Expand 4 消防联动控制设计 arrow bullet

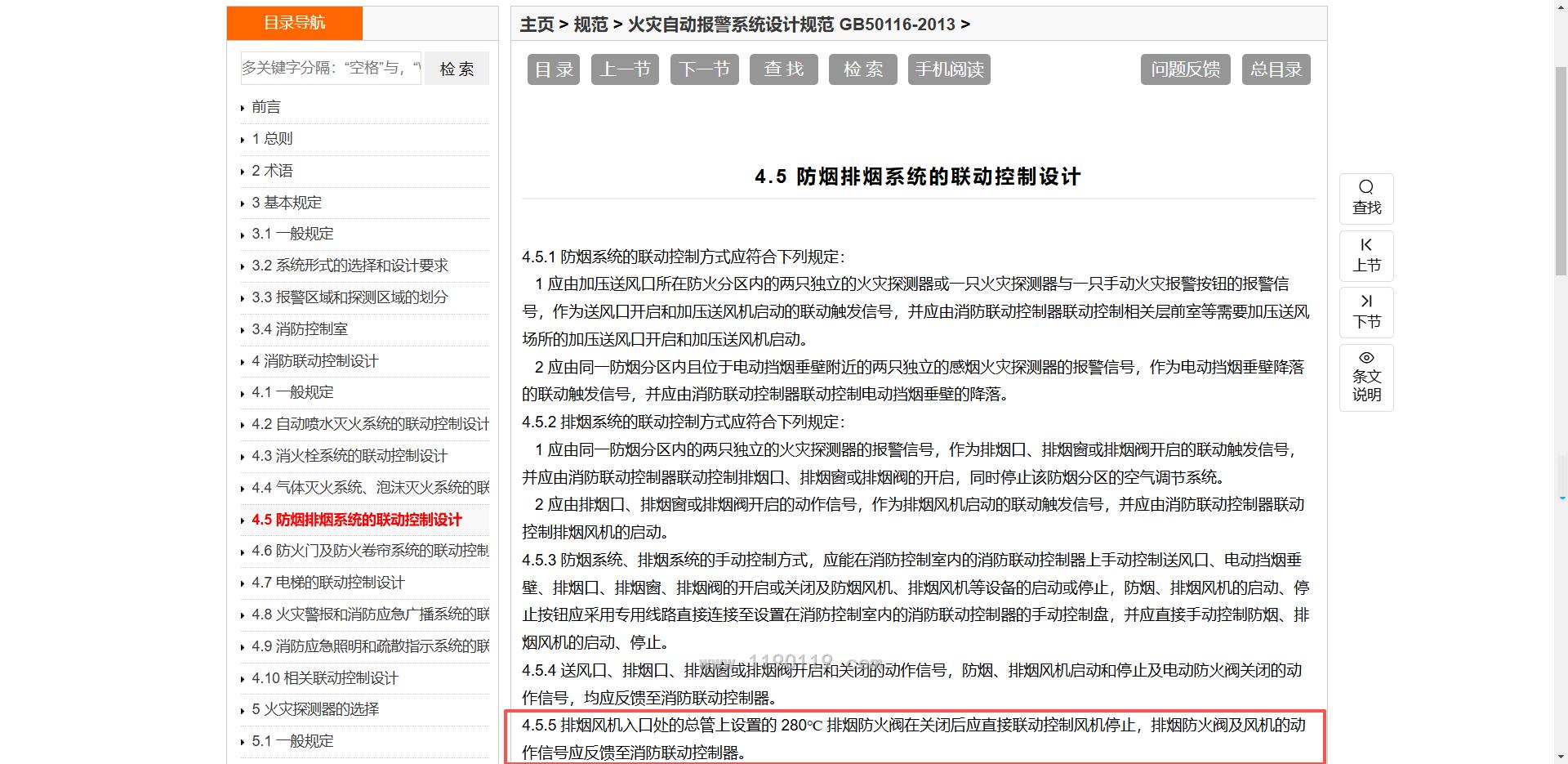243,362
